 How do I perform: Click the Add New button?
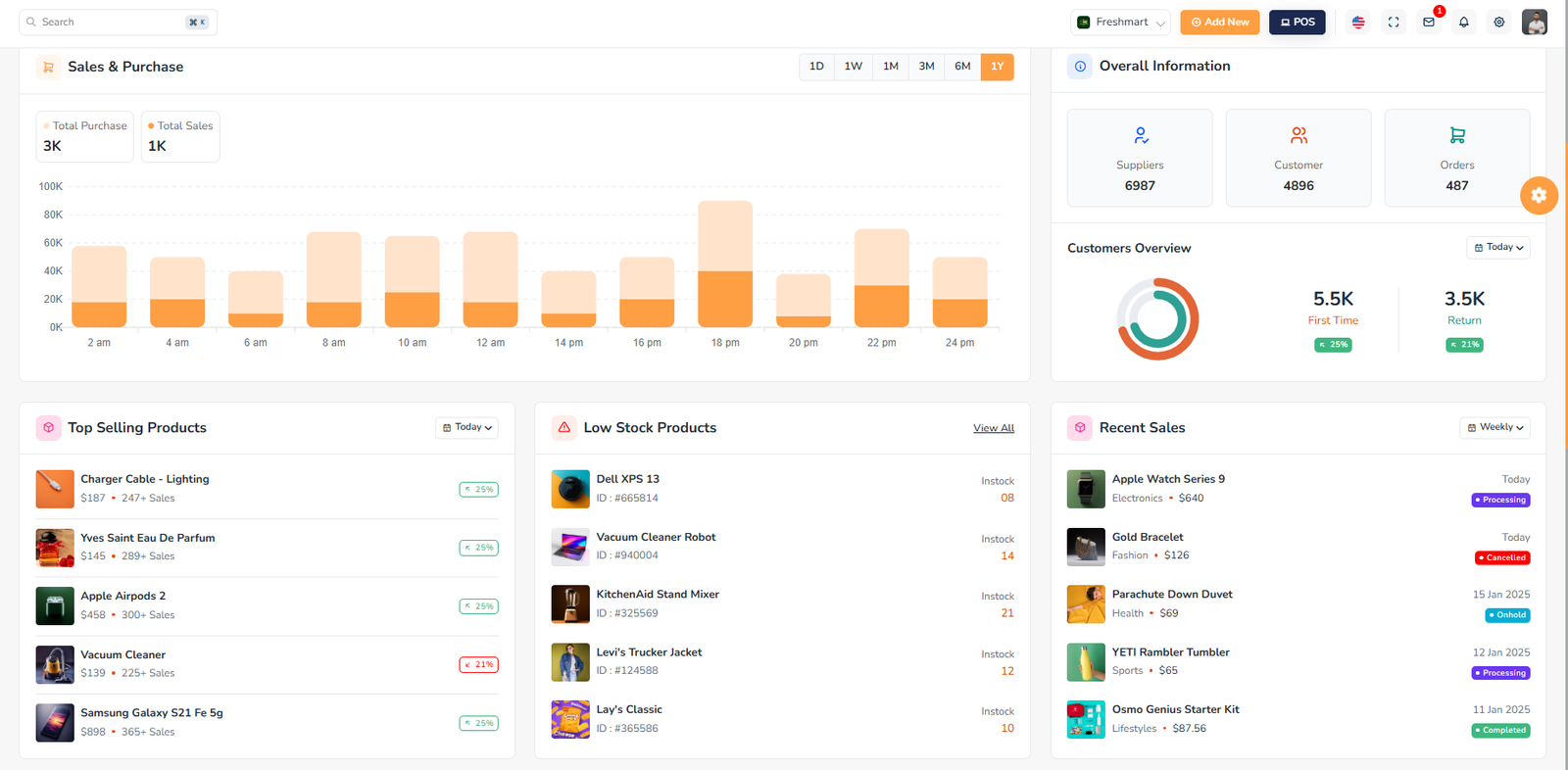coord(1219,22)
